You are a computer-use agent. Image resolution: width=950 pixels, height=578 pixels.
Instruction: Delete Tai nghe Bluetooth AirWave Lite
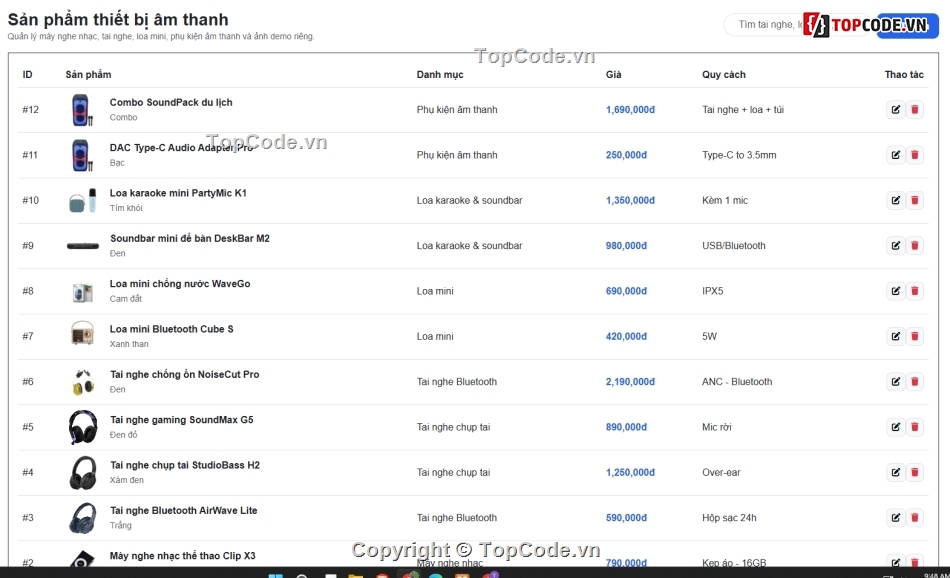[x=915, y=517]
